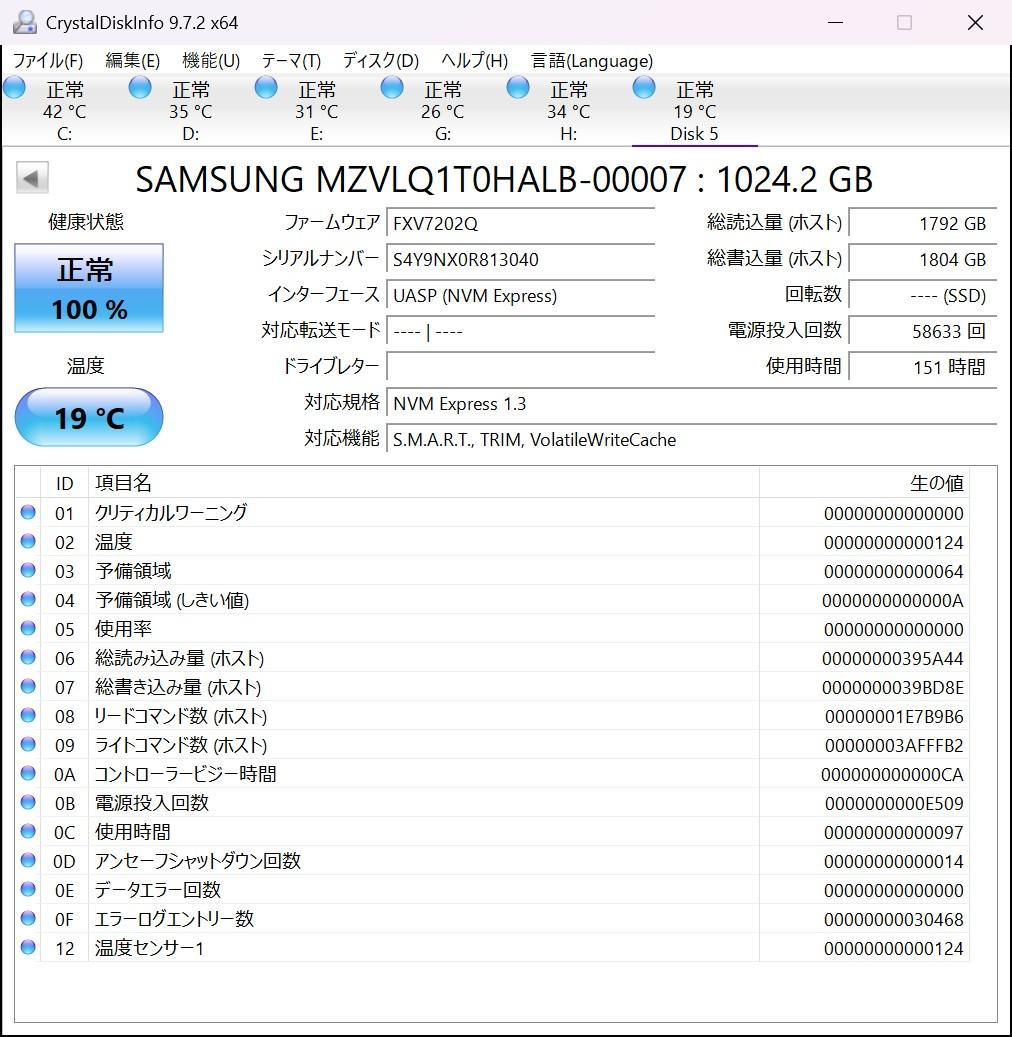Click the firmware field showing FXV7202Q
This screenshot has width=1012, height=1037.
(520, 223)
